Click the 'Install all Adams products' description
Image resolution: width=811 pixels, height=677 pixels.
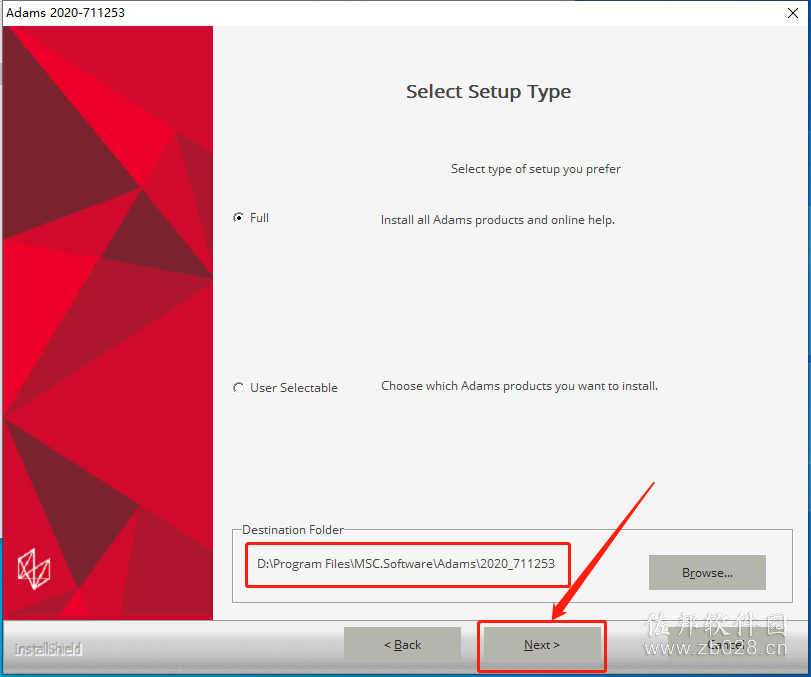[x=498, y=220]
